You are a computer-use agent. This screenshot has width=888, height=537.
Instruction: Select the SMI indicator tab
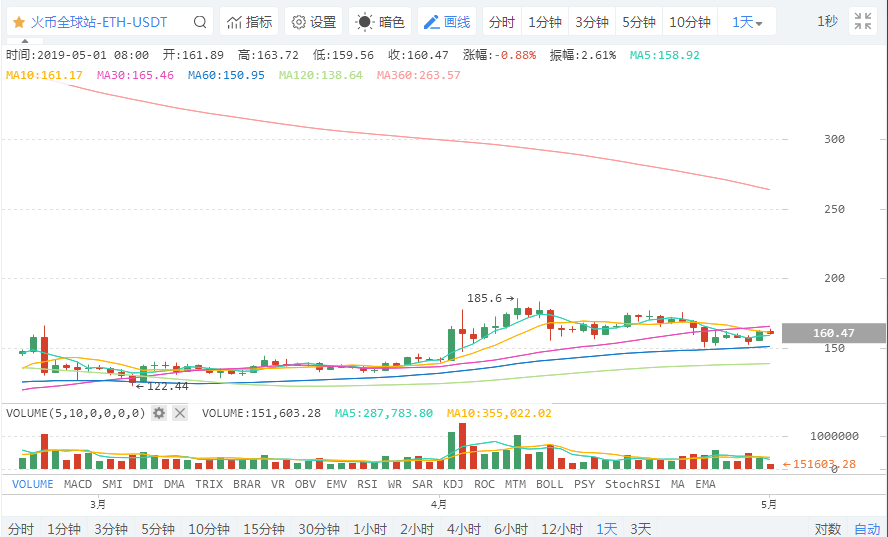click(112, 484)
